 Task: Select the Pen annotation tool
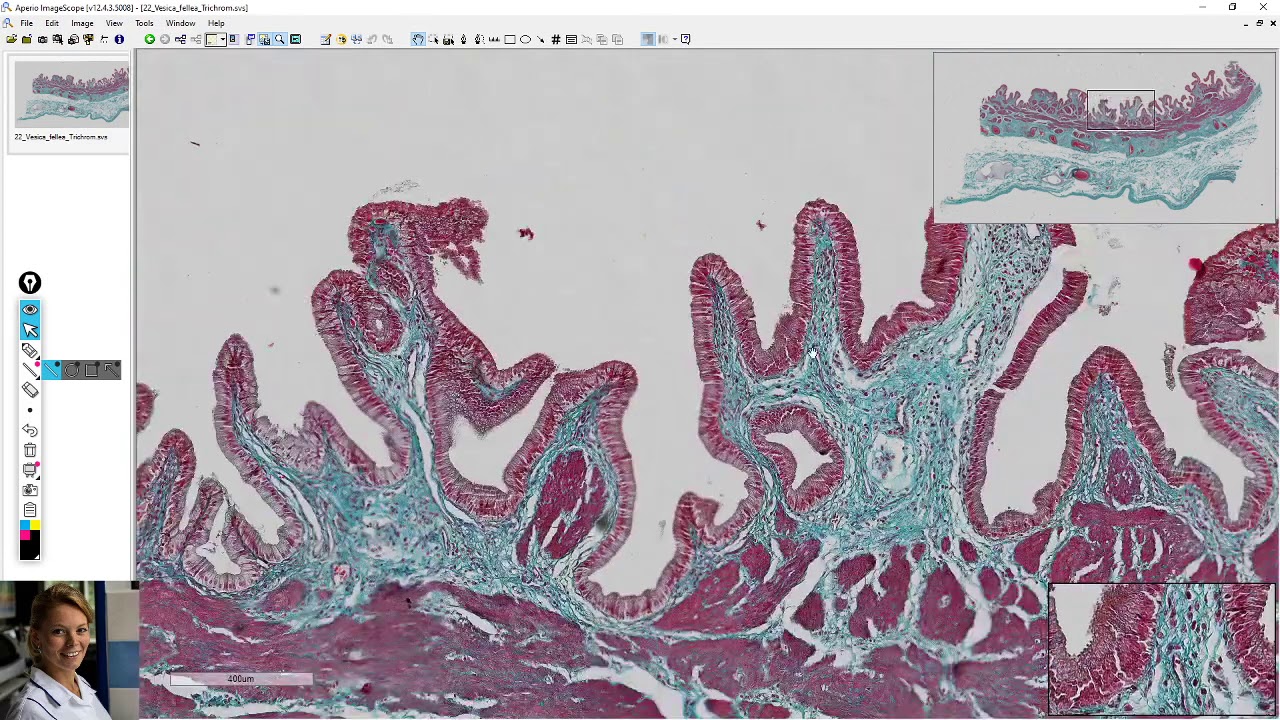[x=464, y=39]
